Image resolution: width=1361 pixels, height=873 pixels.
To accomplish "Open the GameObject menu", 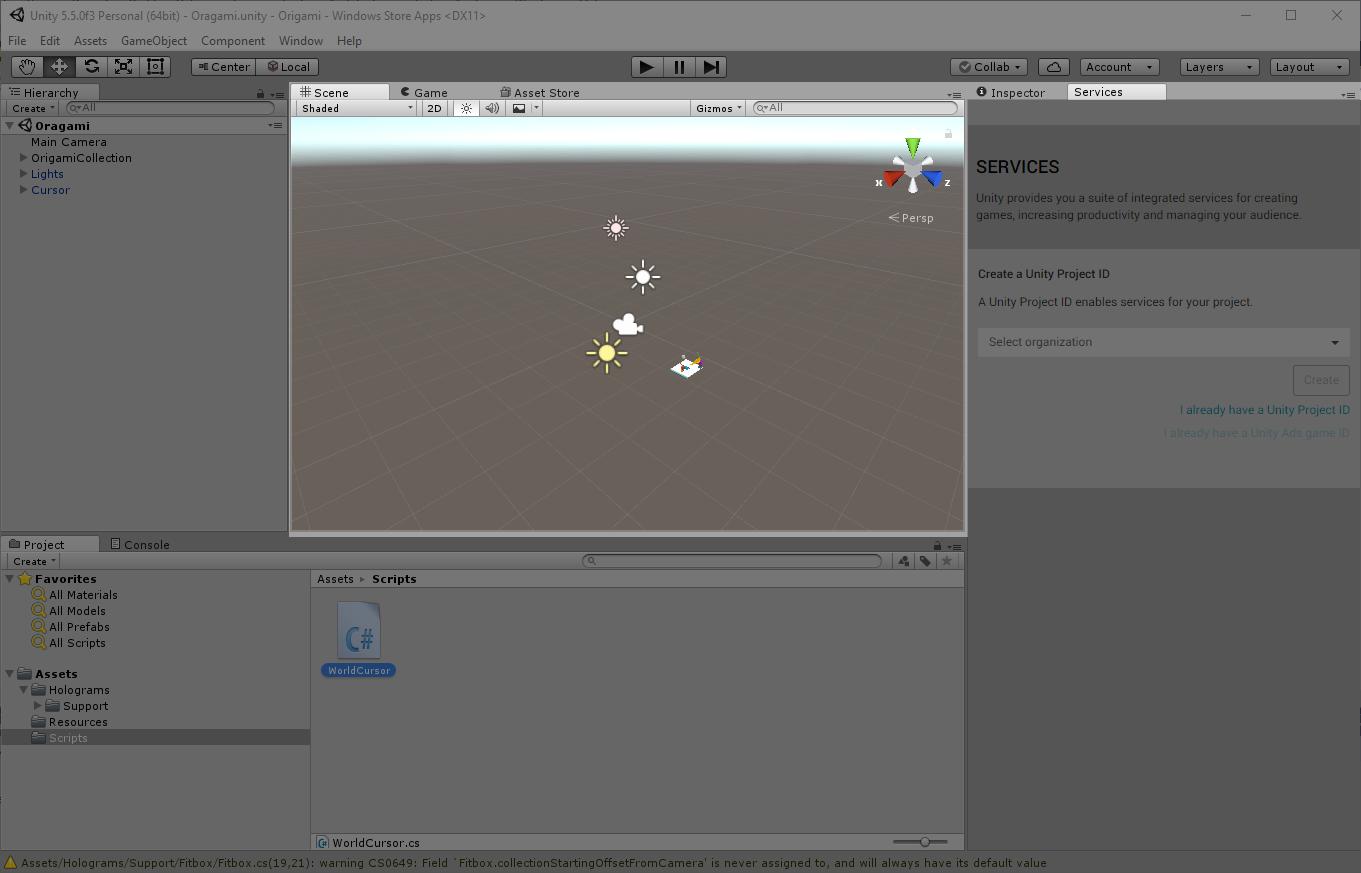I will pyautogui.click(x=154, y=41).
